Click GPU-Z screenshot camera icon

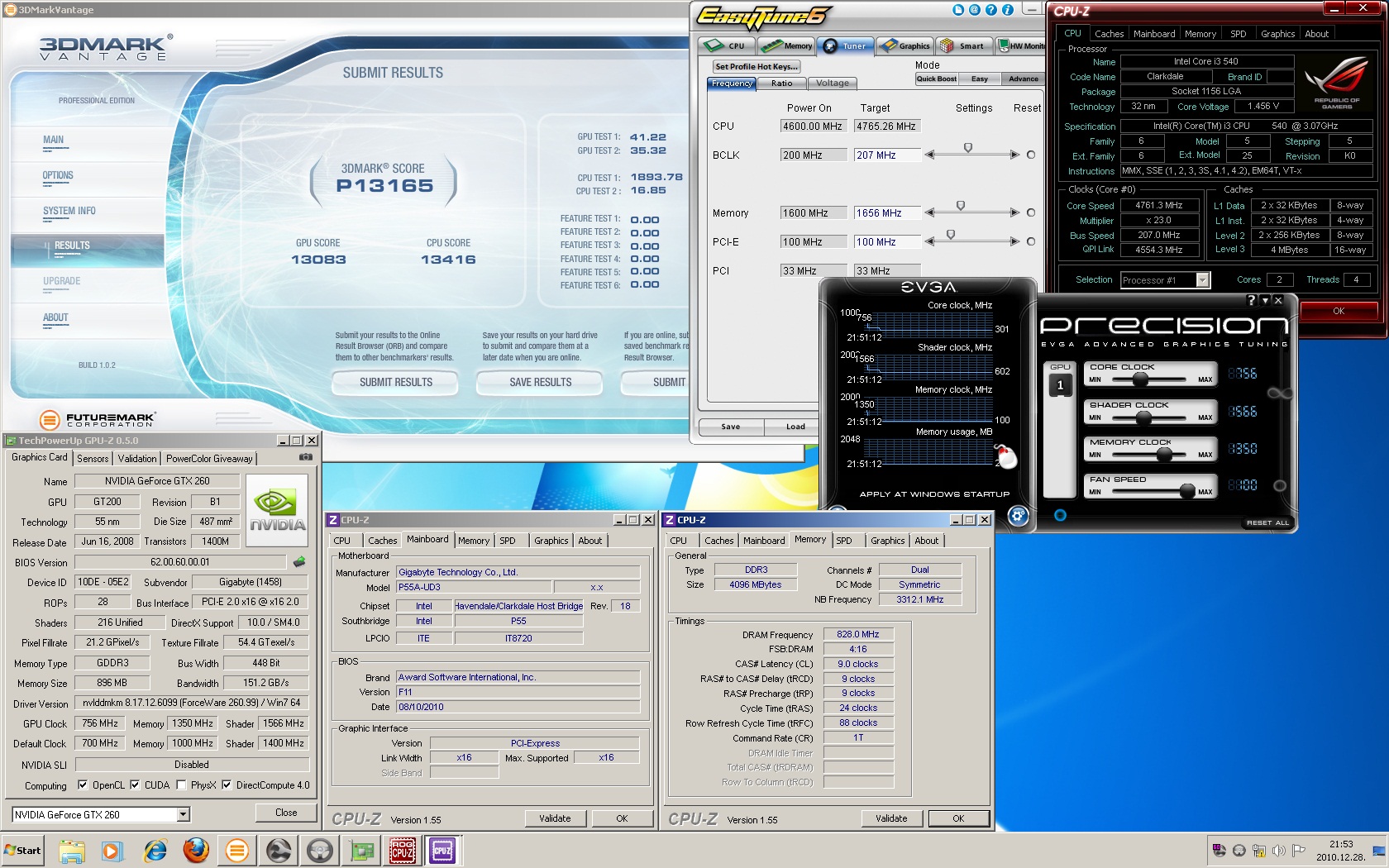point(305,456)
